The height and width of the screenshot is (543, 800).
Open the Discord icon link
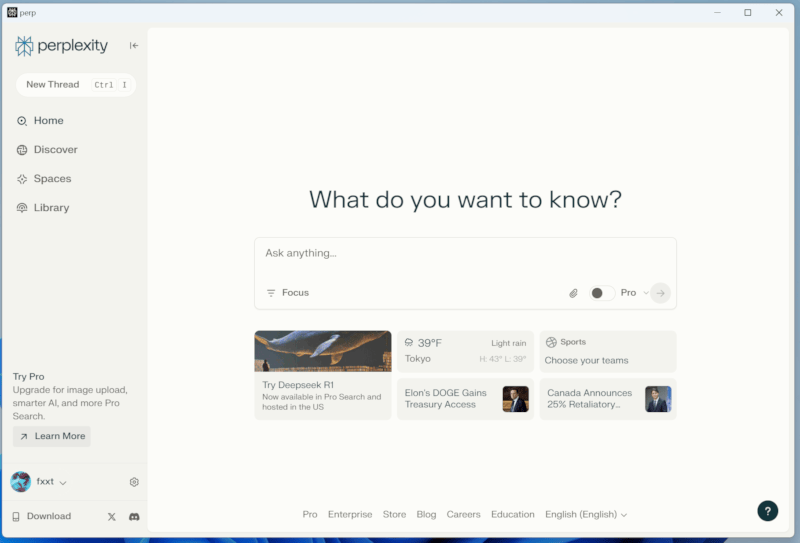[x=134, y=516]
